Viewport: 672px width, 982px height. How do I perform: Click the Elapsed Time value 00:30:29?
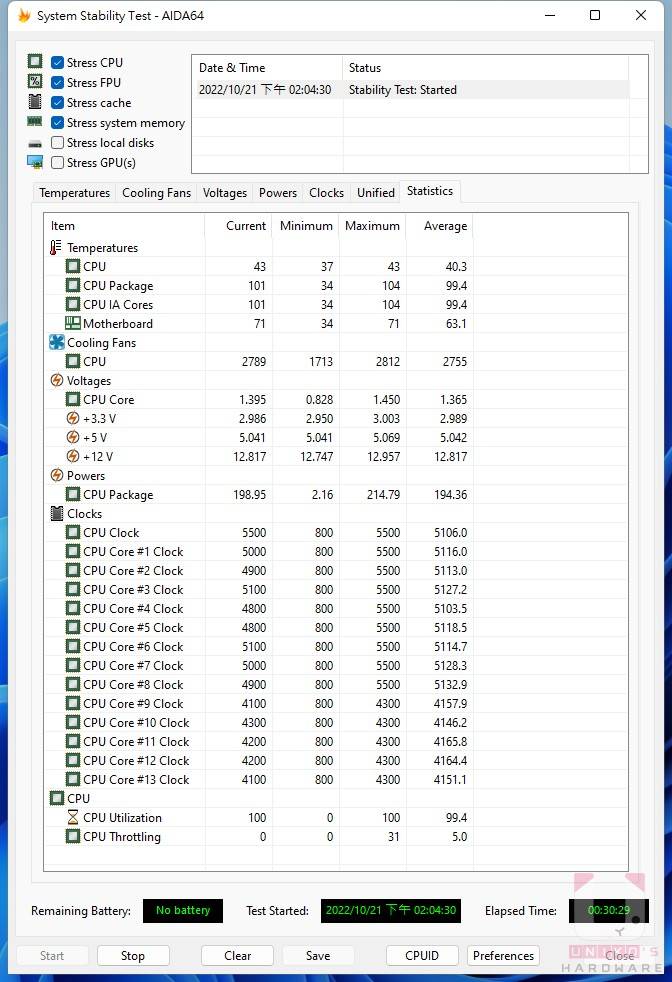(609, 911)
